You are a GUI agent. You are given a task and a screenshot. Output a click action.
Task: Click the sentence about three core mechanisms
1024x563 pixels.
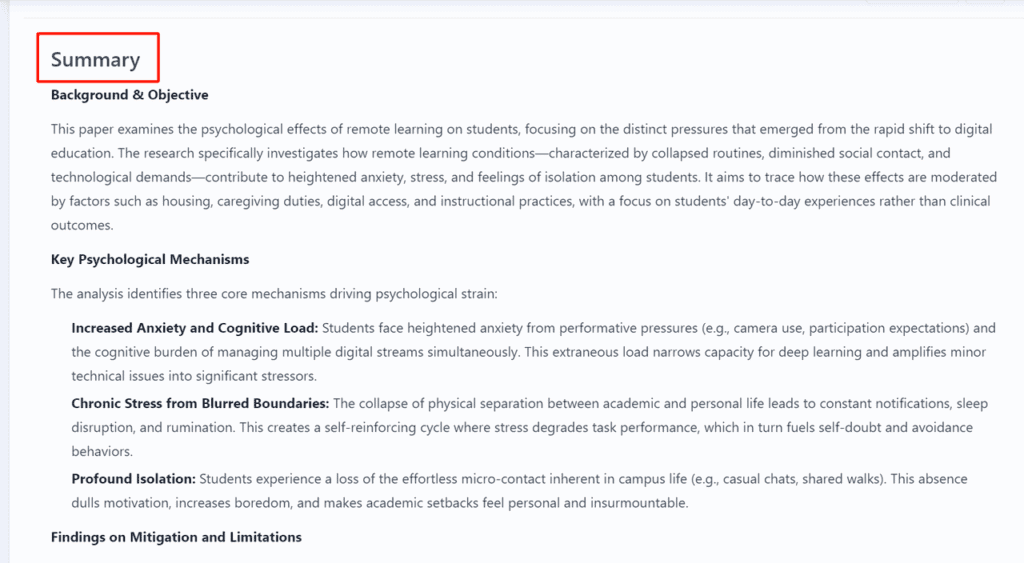click(x=273, y=294)
